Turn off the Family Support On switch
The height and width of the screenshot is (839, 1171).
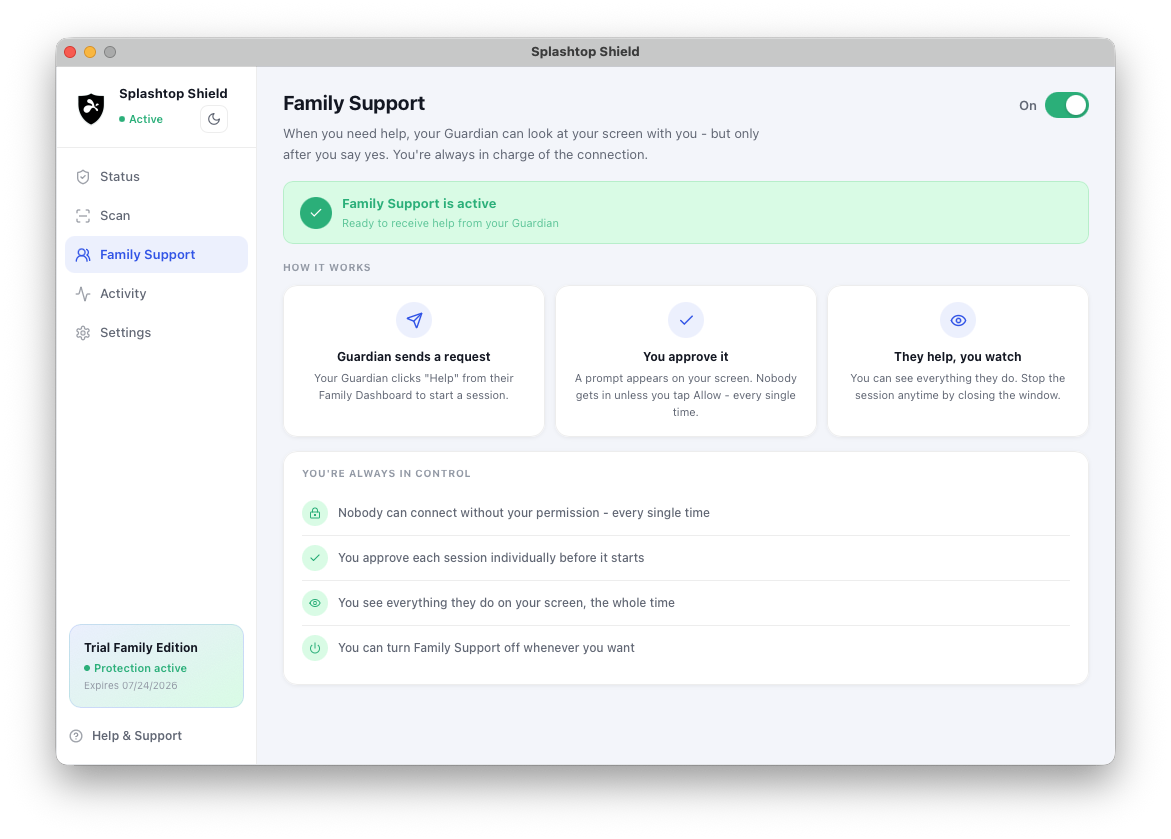[1066, 105]
